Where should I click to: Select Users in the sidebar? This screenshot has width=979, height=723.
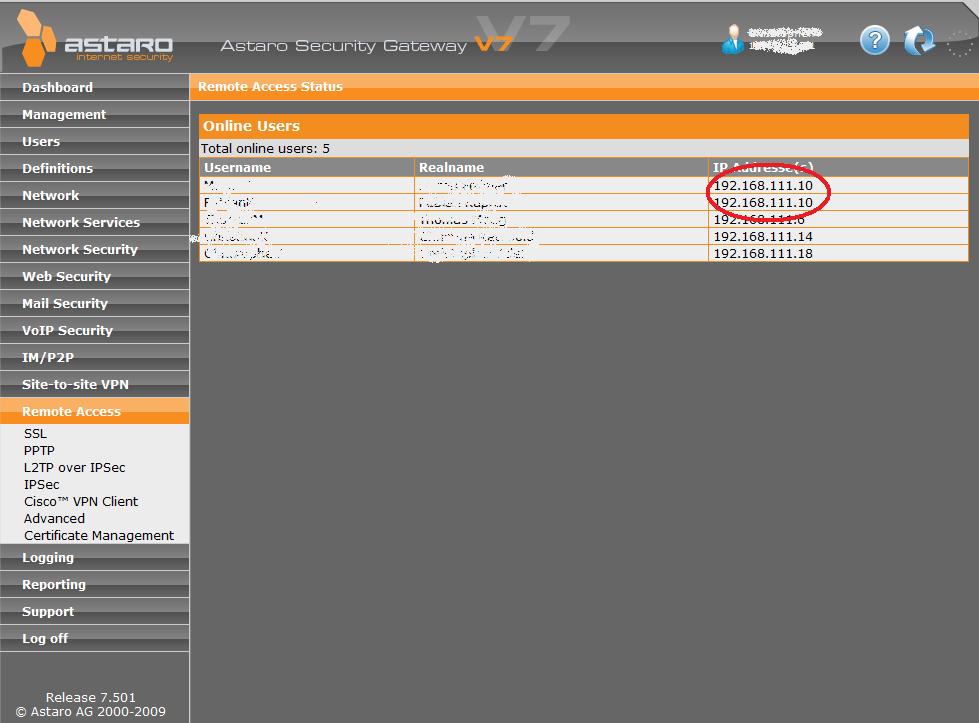(94, 141)
